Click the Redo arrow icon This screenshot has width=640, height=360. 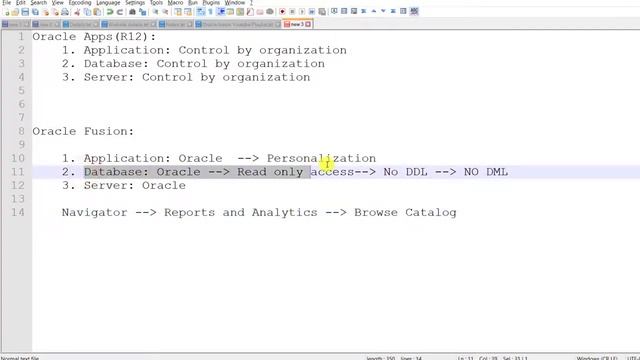pyautogui.click(x=120, y=12)
